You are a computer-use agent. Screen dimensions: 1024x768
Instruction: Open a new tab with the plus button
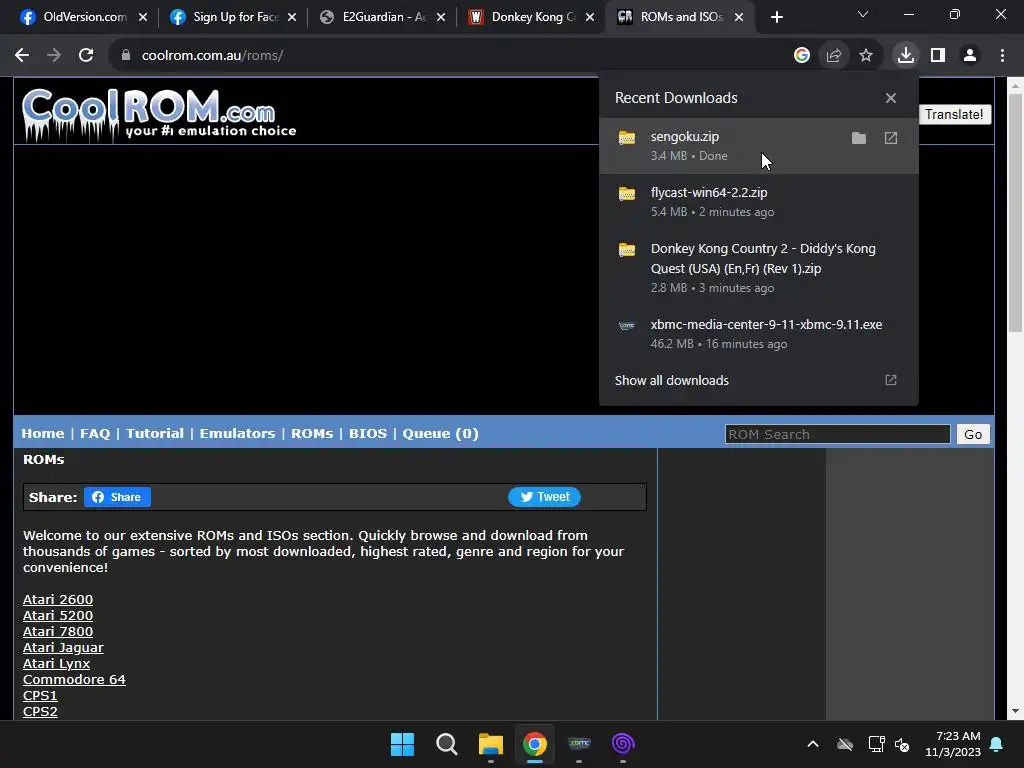776,17
